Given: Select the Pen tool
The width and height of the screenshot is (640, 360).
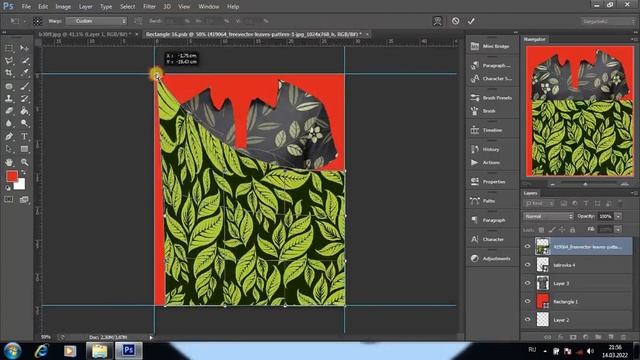Looking at the screenshot, I should [x=9, y=136].
